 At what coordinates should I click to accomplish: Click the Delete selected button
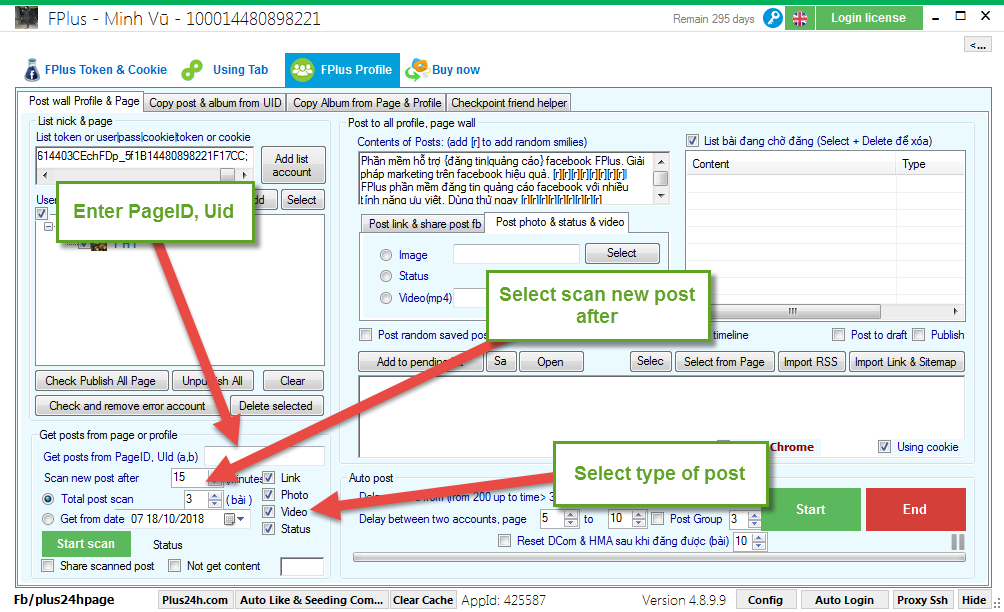[x=276, y=406]
